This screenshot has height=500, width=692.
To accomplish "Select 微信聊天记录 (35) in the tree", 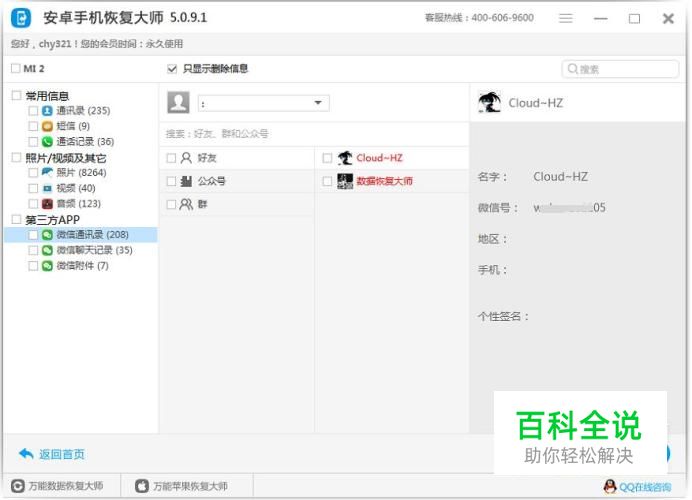I will [x=94, y=250].
